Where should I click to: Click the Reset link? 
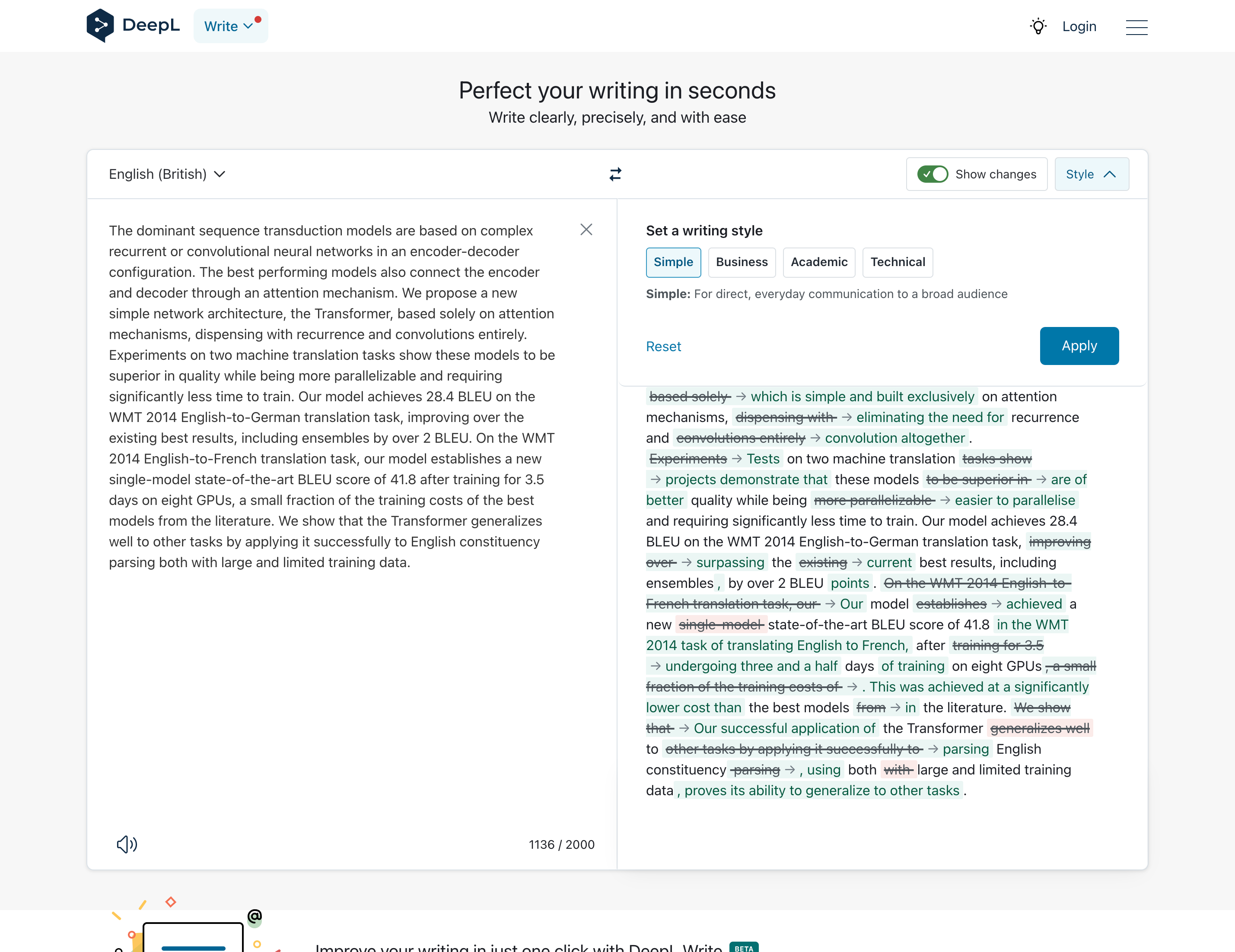(663, 346)
